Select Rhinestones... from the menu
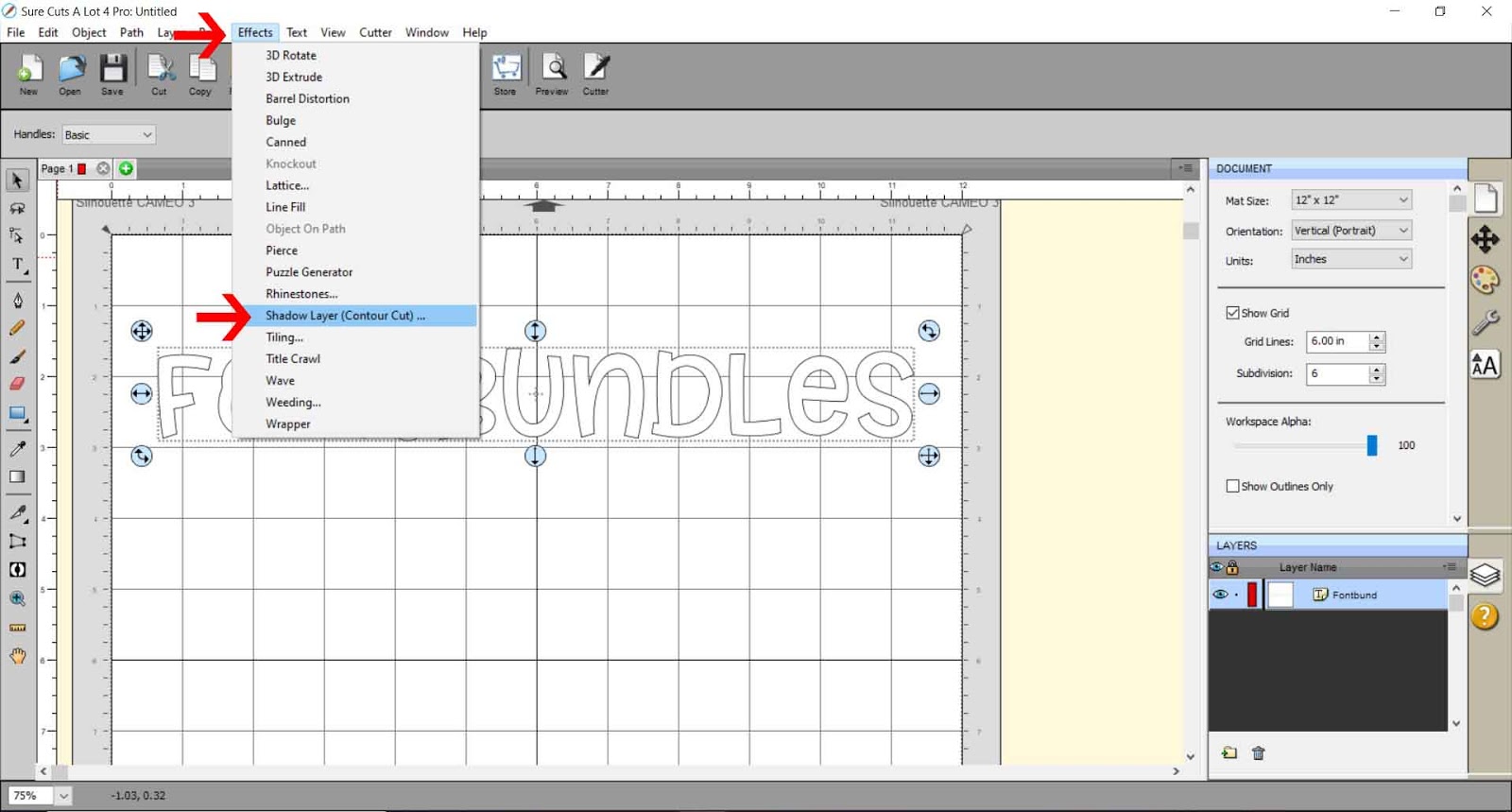Image resolution: width=1512 pixels, height=812 pixels. pos(355,294)
